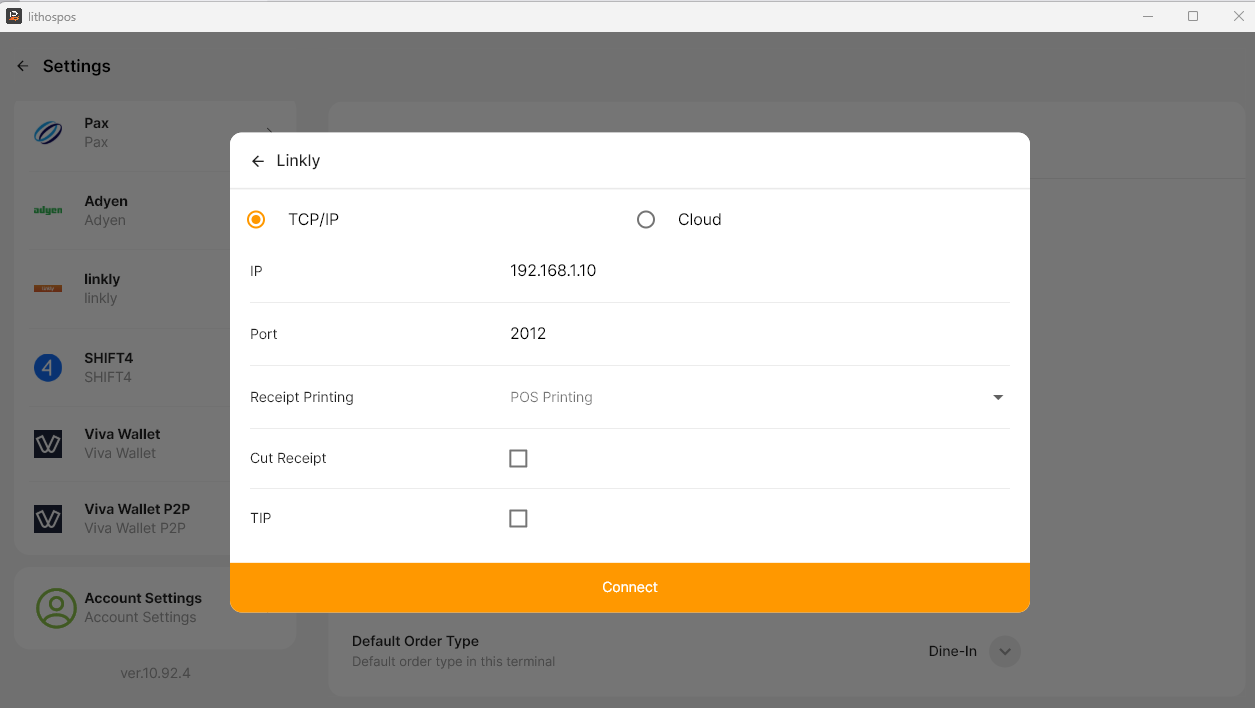Click the IP address field
The image size is (1255, 708).
756,271
